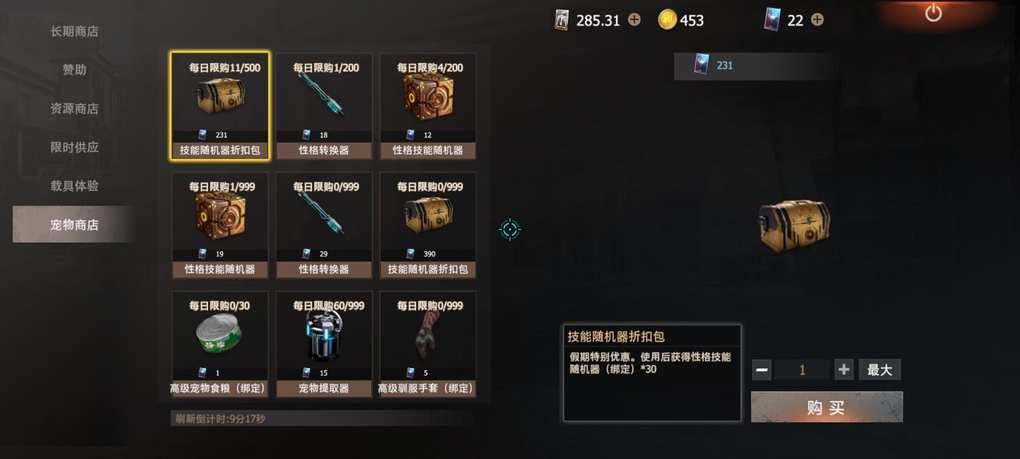The height and width of the screenshot is (459, 1020).
Task: Click the power icon at top right
Action: [933, 13]
